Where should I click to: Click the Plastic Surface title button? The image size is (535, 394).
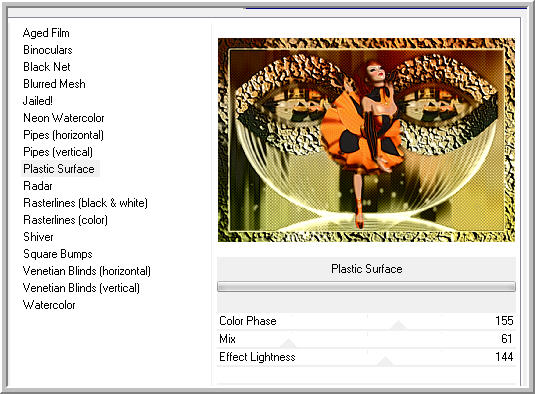click(366, 269)
